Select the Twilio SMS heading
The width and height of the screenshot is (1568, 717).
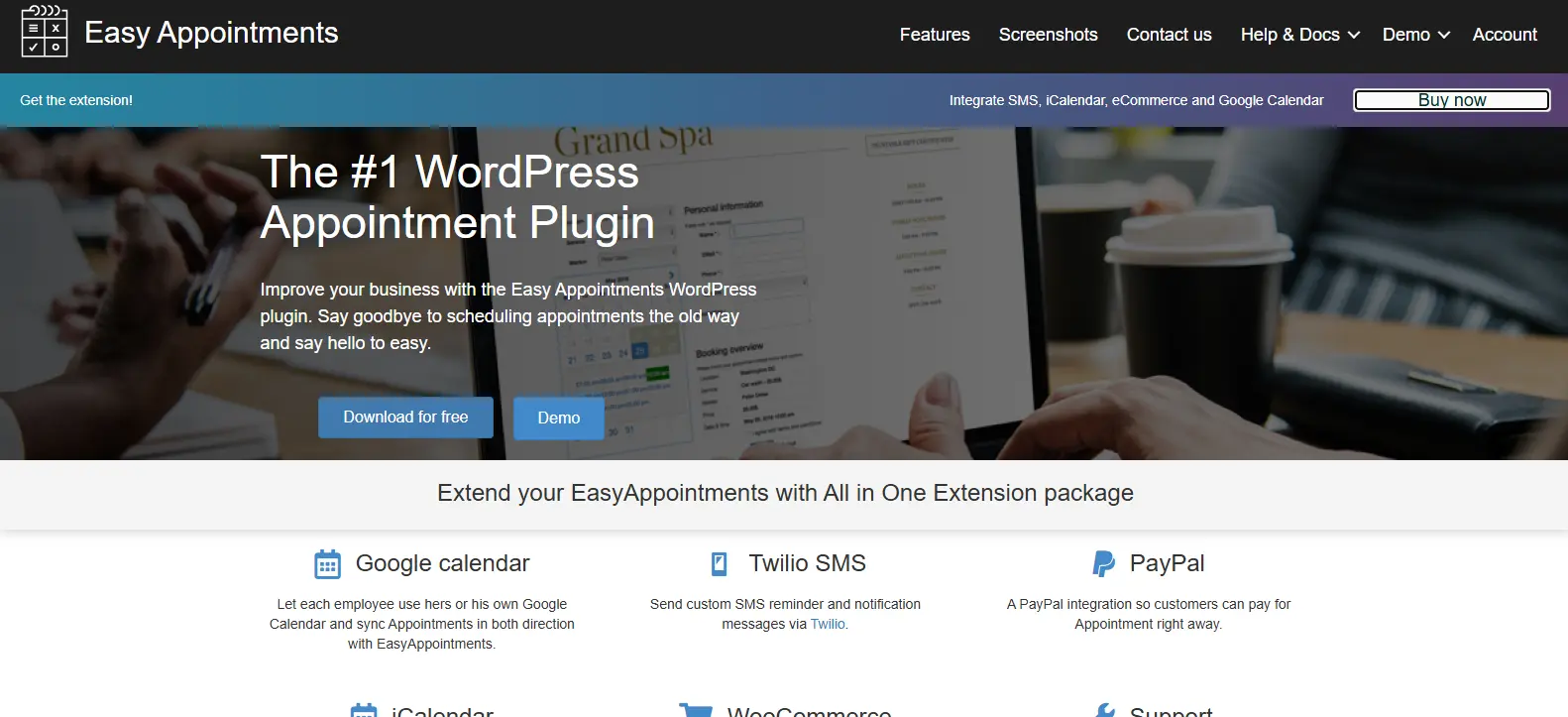click(x=807, y=563)
